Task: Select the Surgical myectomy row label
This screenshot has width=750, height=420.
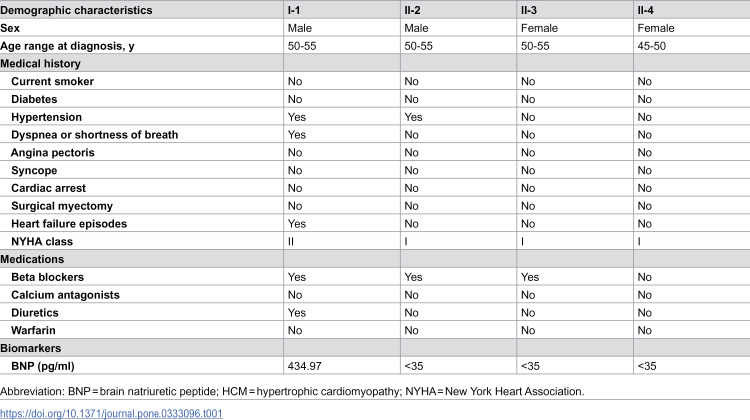Action: tap(62, 206)
